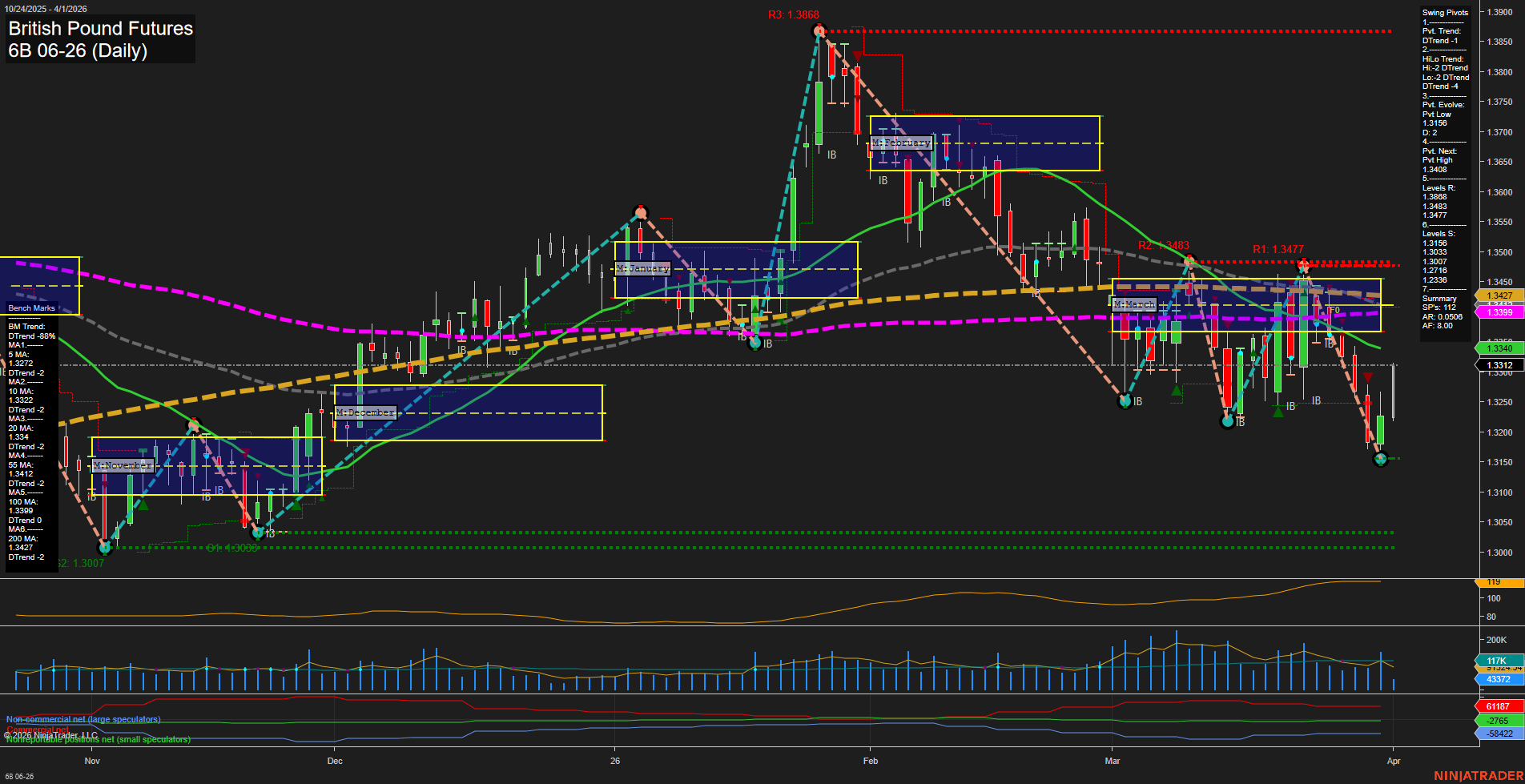
Task: Click the Commercial net legend label
Action: click(36, 730)
